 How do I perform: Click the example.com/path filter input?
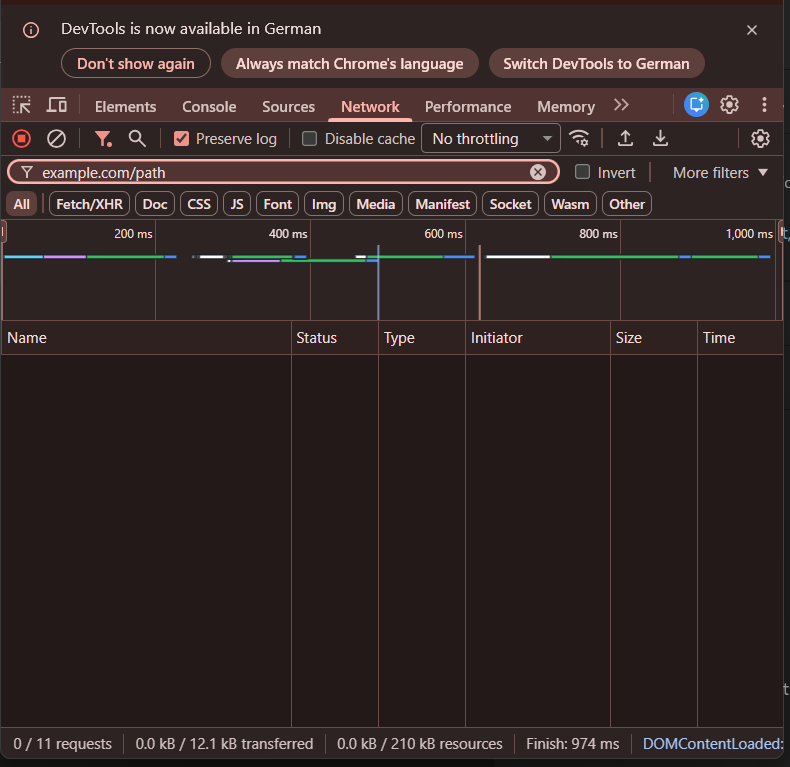pyautogui.click(x=283, y=172)
